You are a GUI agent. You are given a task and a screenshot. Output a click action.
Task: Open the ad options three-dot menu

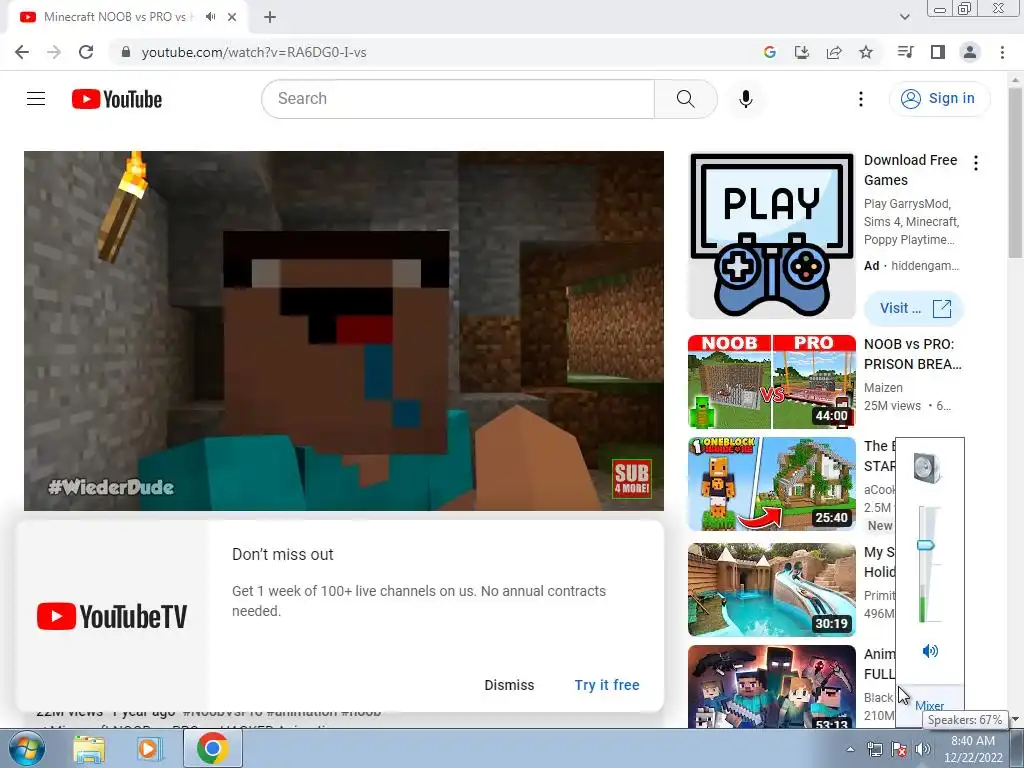pos(976,163)
